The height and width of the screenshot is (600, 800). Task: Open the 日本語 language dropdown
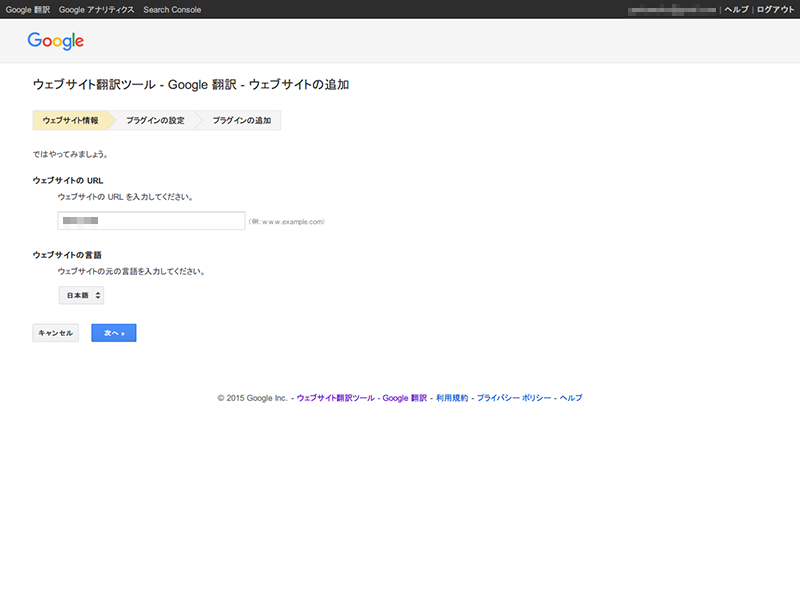coord(81,295)
